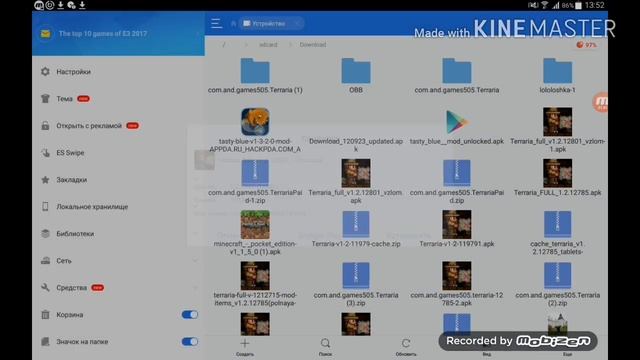Screen dimensions: 640x360
Task: Click the home icon in header
Action: tap(233, 24)
